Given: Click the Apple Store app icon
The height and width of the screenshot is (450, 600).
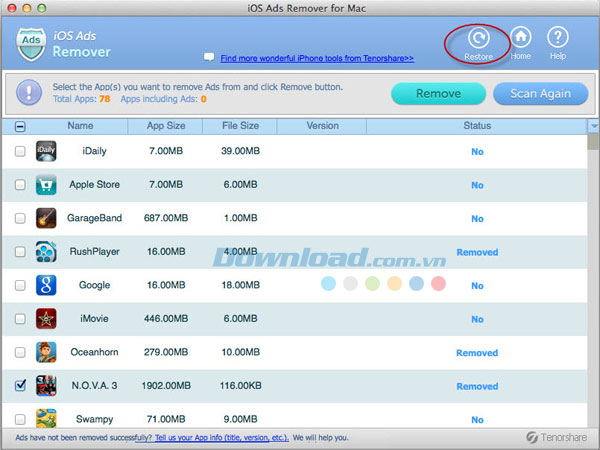Looking at the screenshot, I should [x=46, y=185].
